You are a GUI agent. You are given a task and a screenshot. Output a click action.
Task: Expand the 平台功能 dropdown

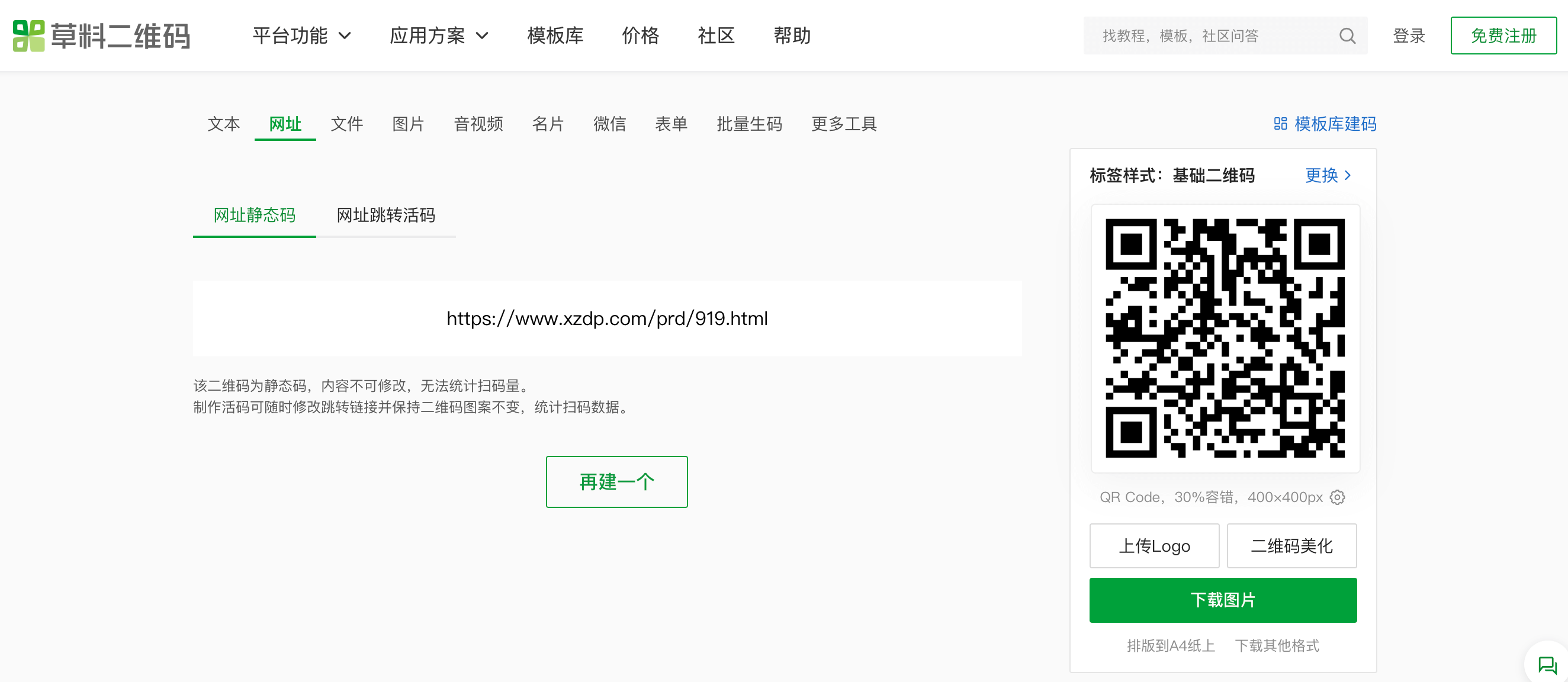(302, 36)
